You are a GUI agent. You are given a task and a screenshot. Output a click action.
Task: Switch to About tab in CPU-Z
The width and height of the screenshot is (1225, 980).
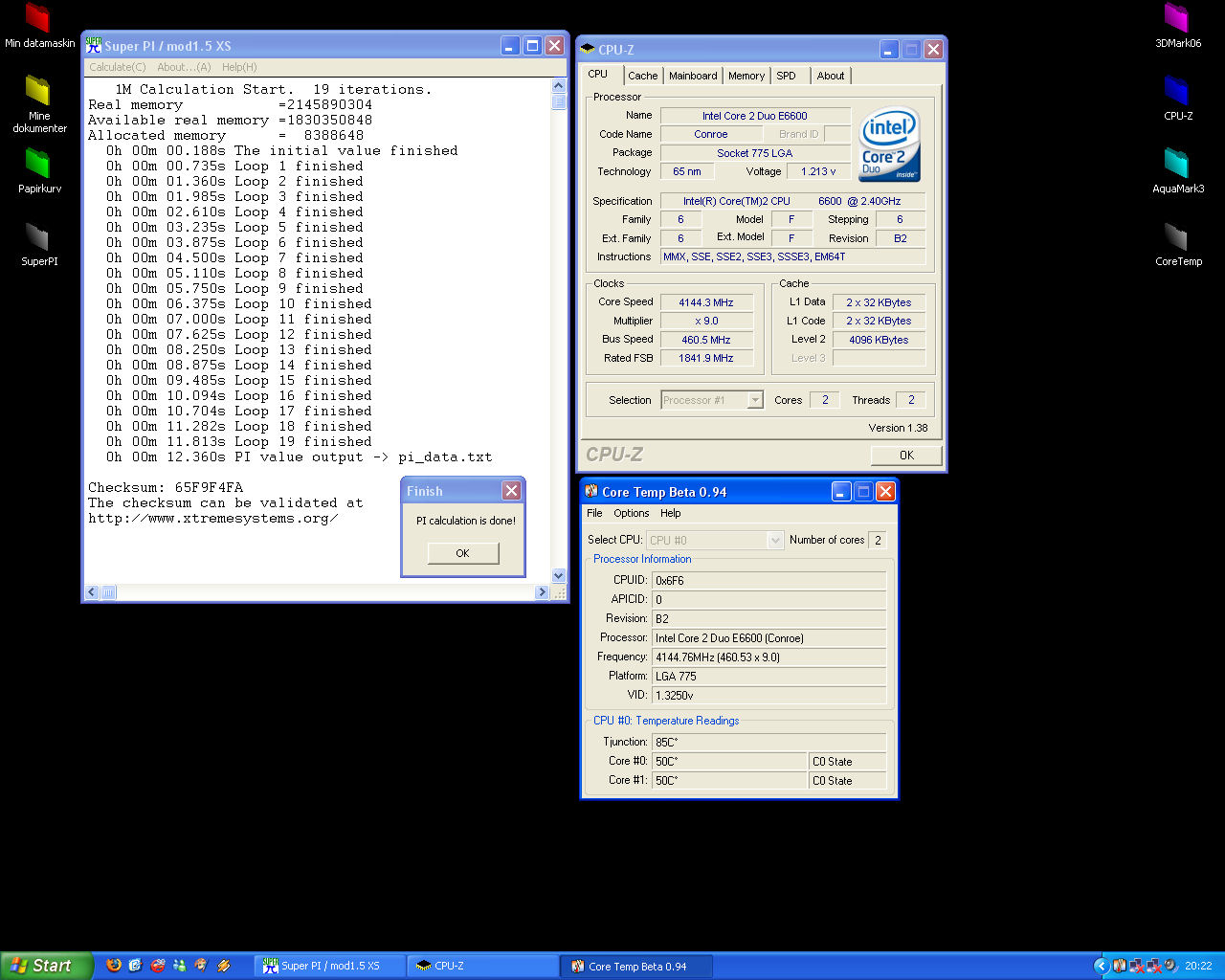point(831,76)
